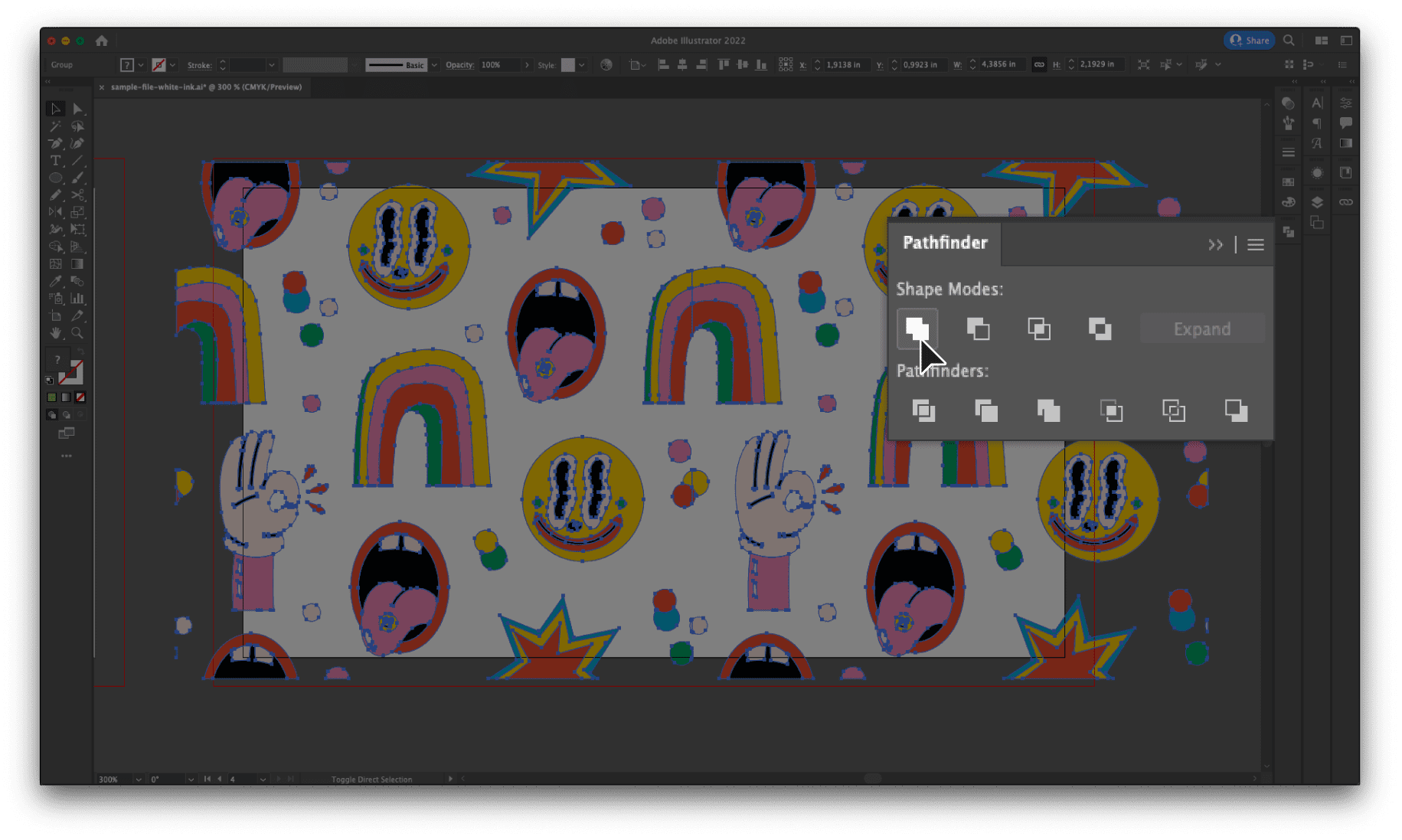Select the Pencil tool

(55, 195)
